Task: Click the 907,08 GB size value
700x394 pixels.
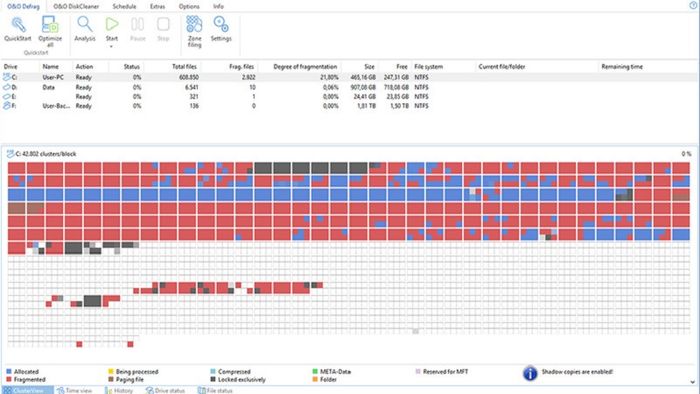Action: tap(363, 87)
